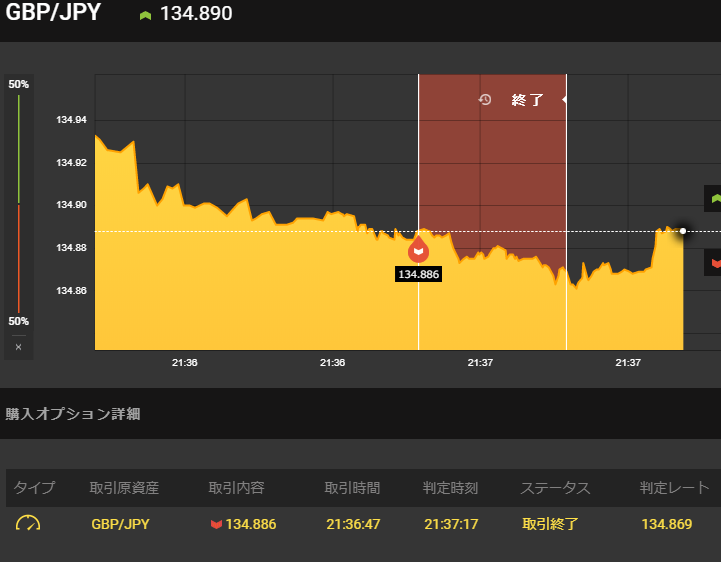
Task: Click the settlement rate 134.869
Action: pyautogui.click(x=667, y=524)
